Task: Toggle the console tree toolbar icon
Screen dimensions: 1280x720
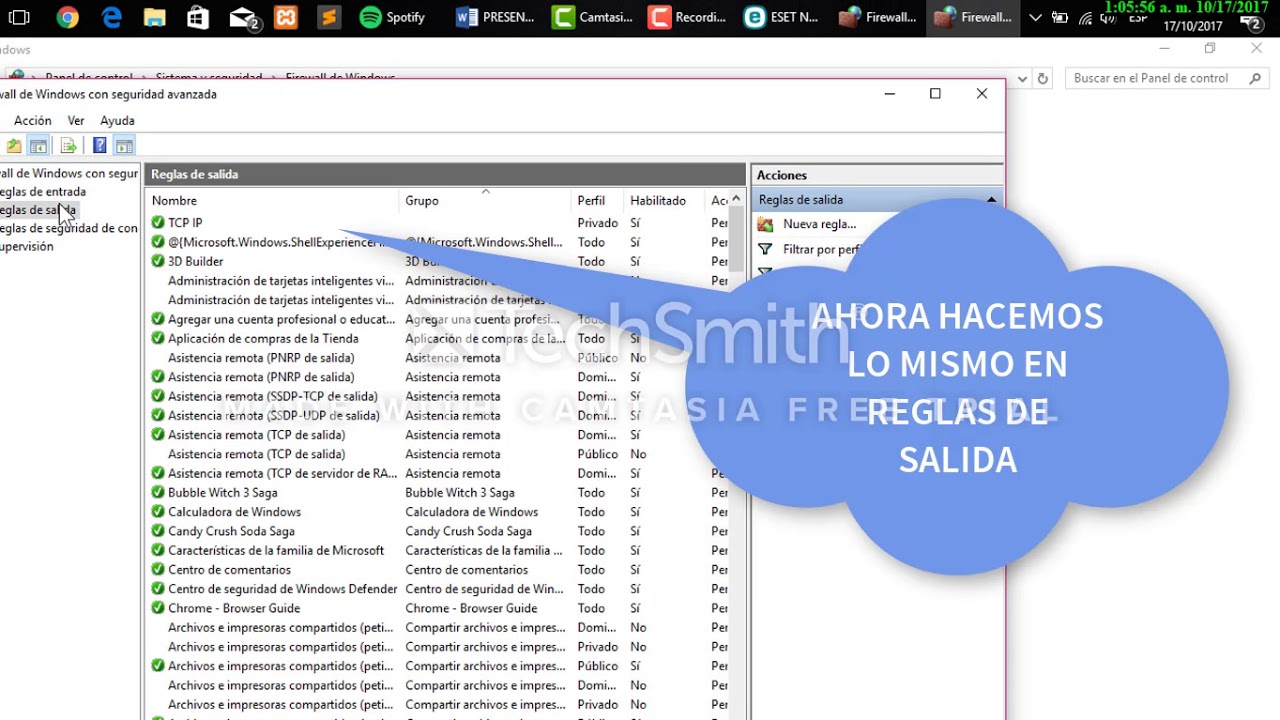Action: [38, 146]
